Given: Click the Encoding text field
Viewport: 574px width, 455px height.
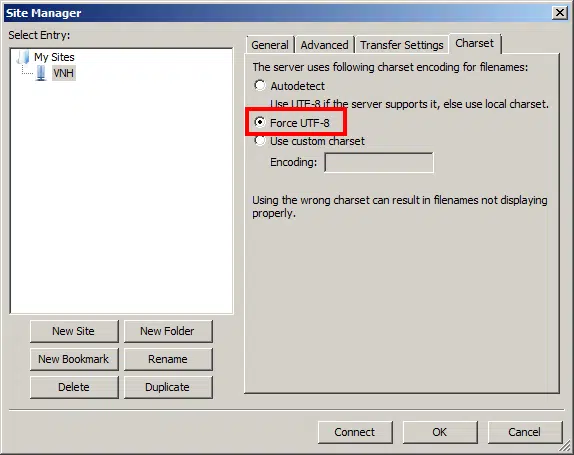Looking at the screenshot, I should (x=379, y=163).
